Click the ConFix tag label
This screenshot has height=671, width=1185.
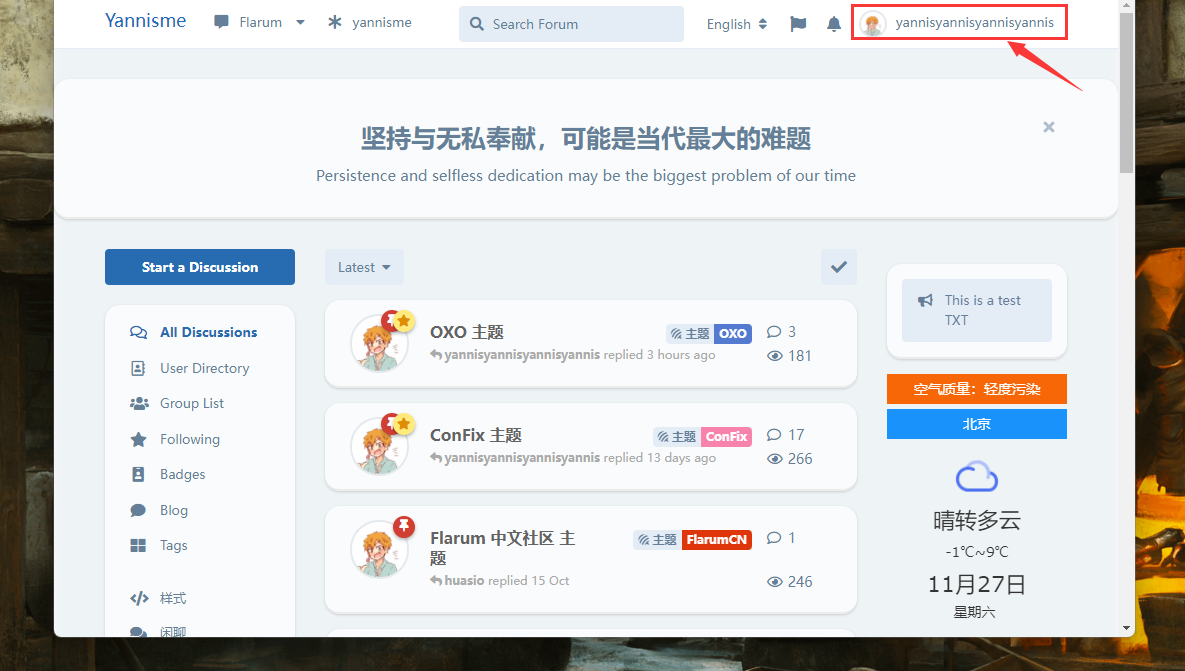726,436
